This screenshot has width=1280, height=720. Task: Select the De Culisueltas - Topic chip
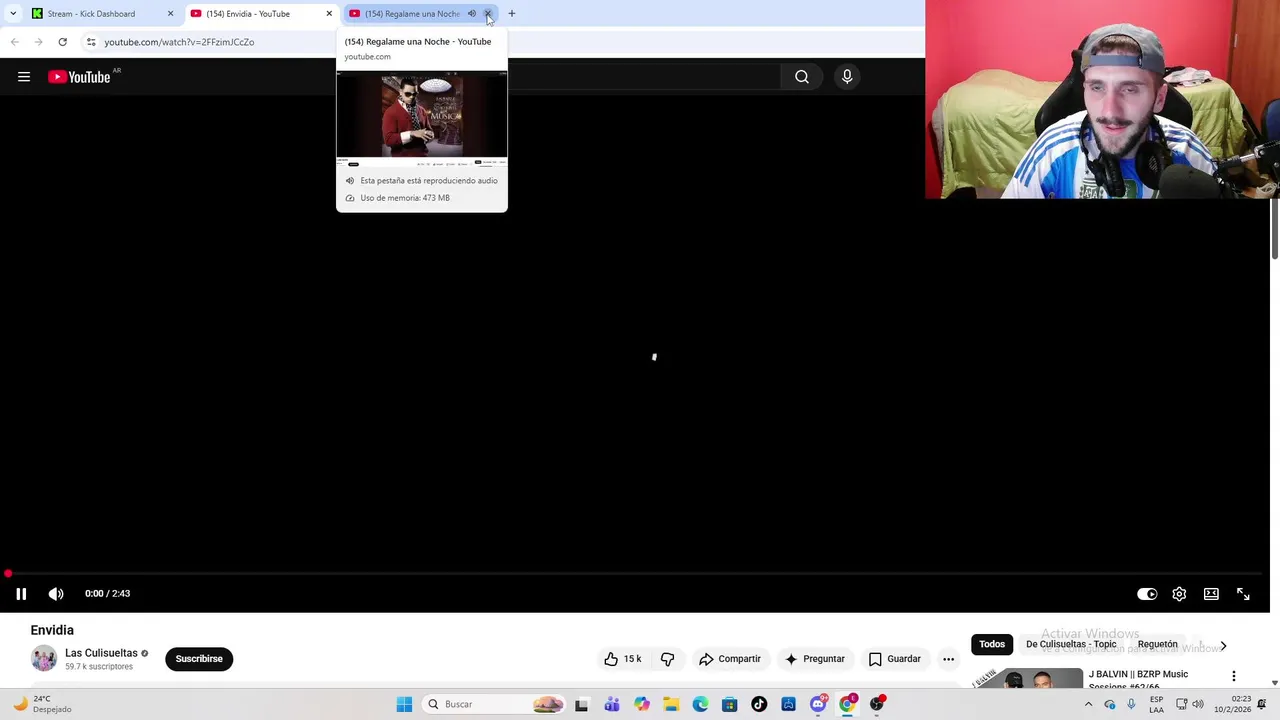click(x=1071, y=644)
